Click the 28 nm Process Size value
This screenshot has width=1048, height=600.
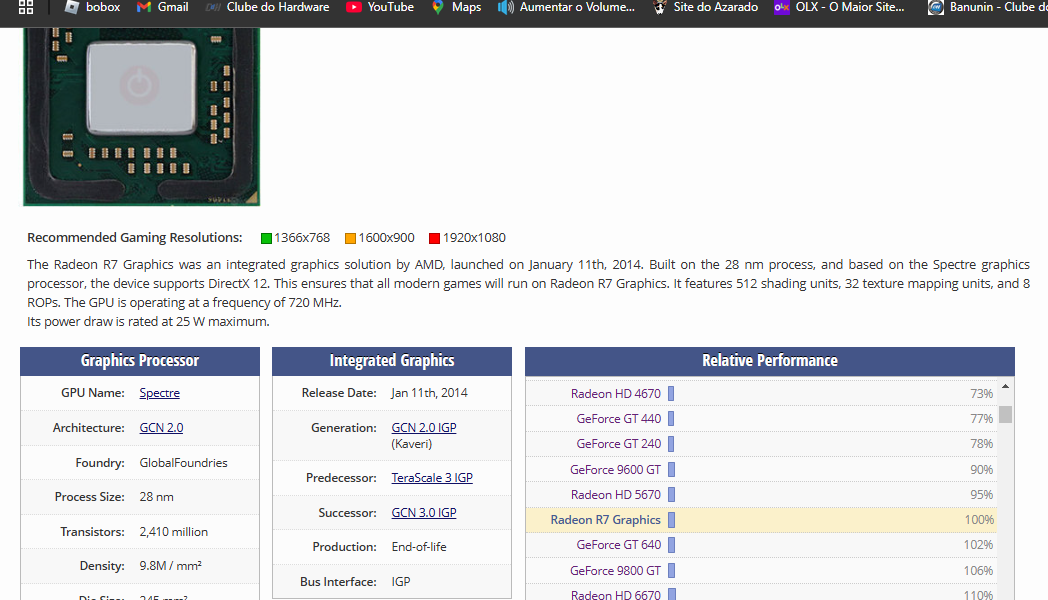coord(156,497)
